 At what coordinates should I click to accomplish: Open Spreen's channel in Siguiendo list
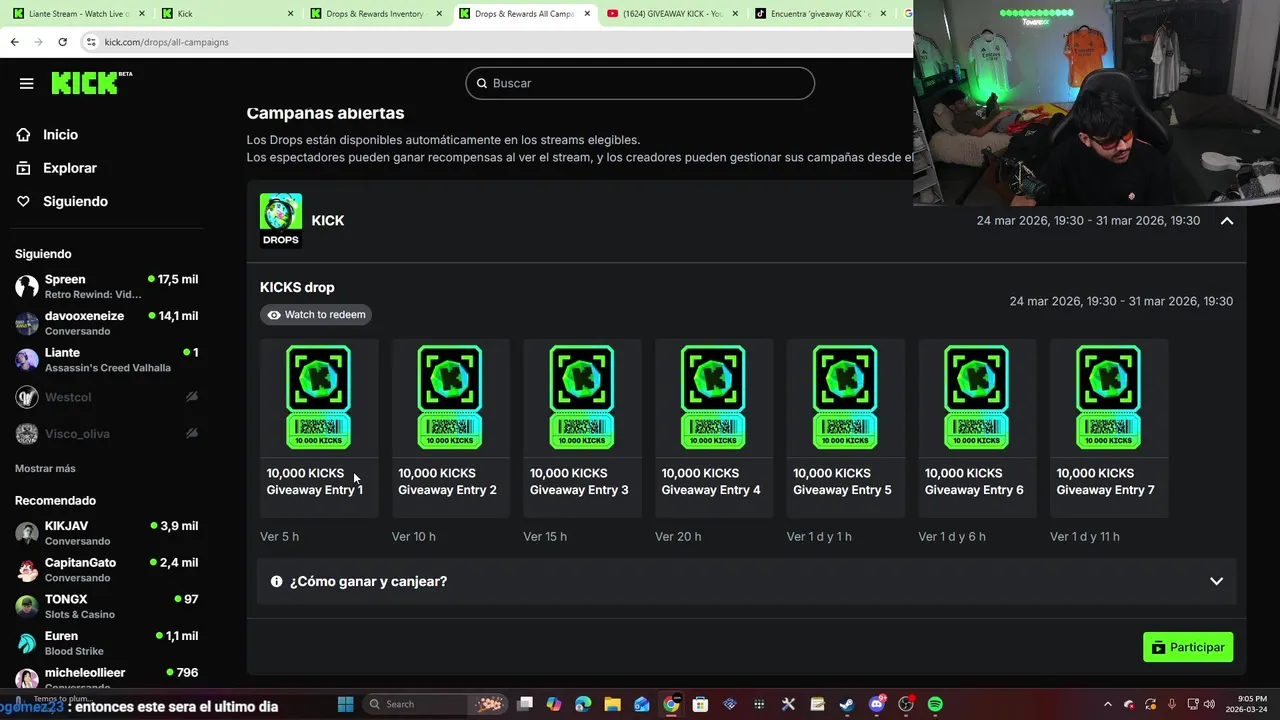(106, 286)
